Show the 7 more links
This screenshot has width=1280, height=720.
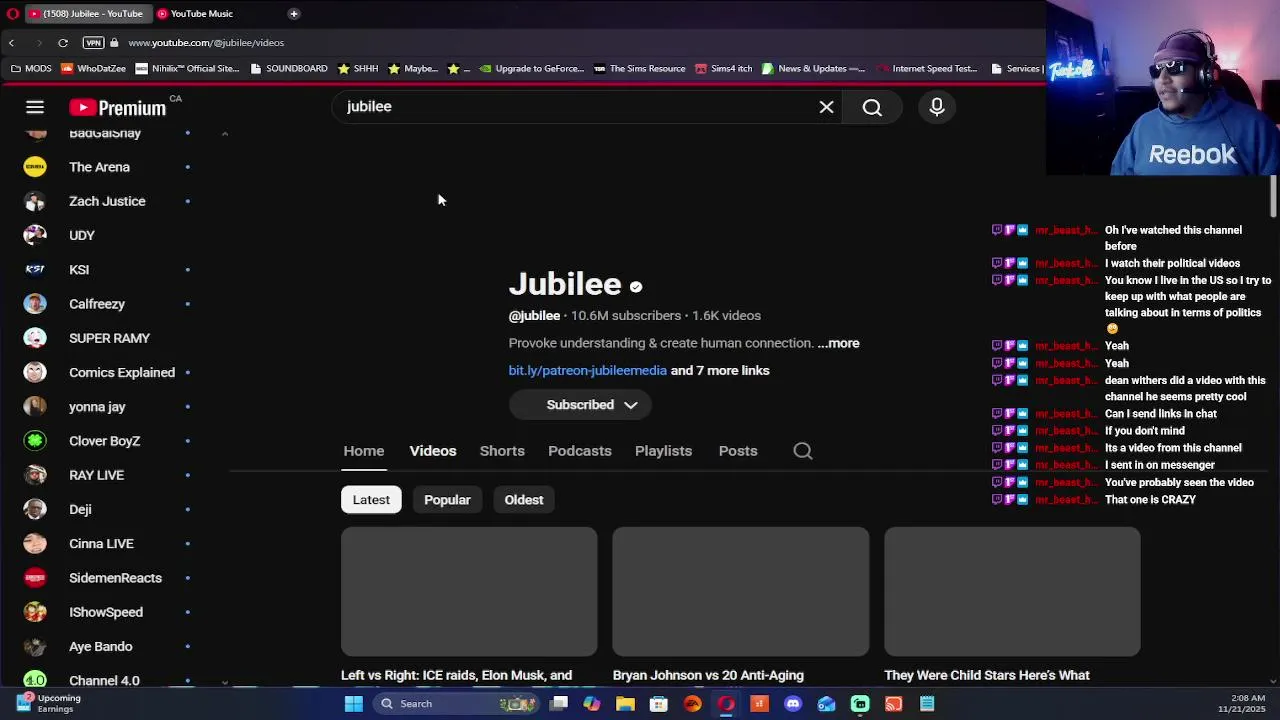[720, 371]
